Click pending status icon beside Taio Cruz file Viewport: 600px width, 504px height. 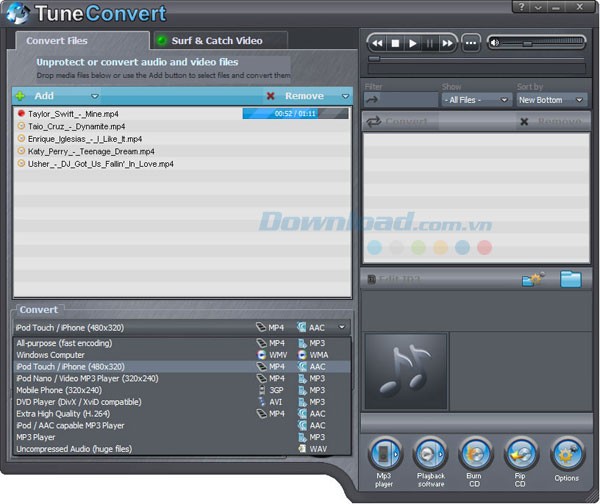(21, 126)
